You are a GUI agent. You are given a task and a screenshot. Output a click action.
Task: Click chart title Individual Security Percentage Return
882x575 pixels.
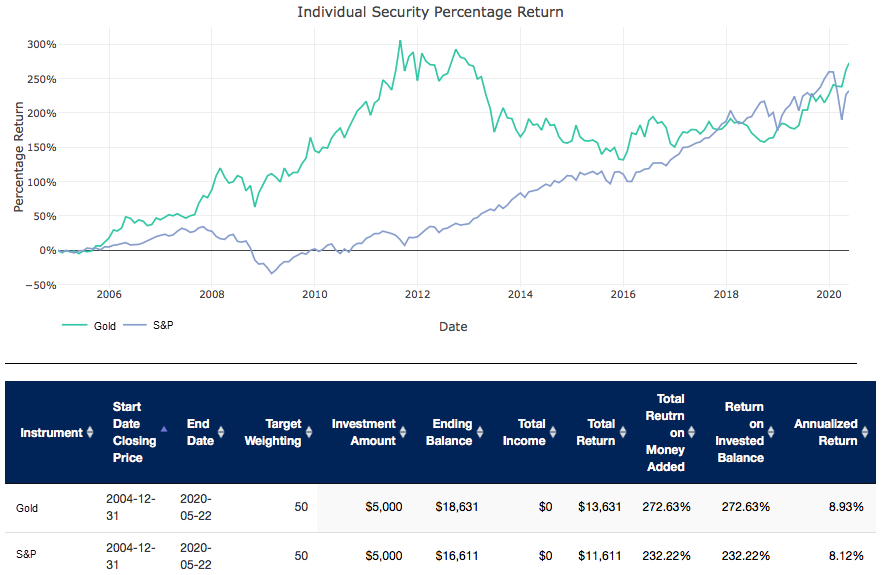(x=430, y=12)
